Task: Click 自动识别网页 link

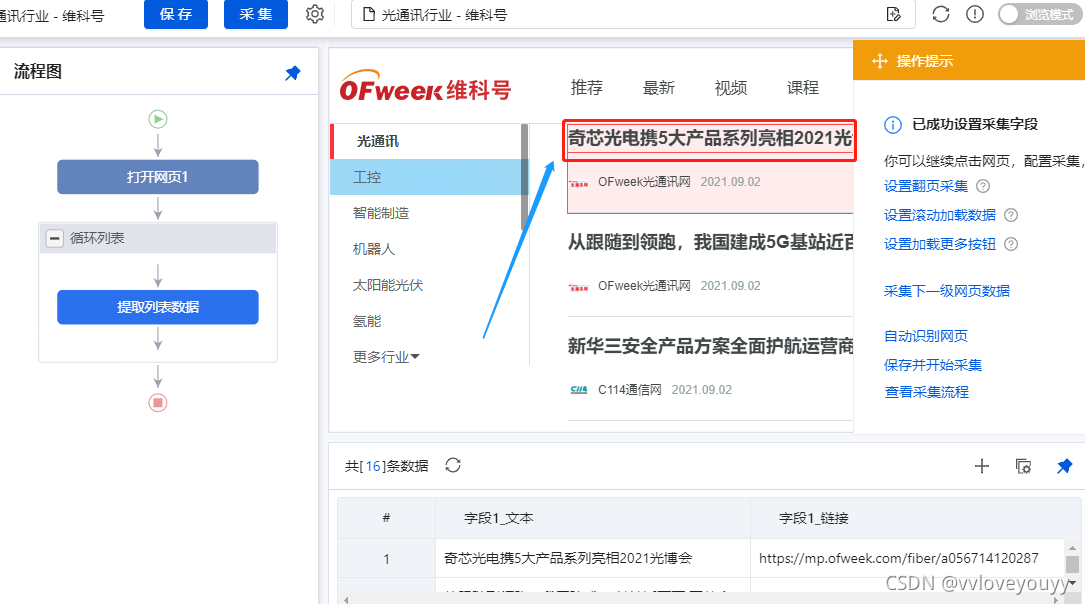Action: pyautogui.click(x=926, y=336)
